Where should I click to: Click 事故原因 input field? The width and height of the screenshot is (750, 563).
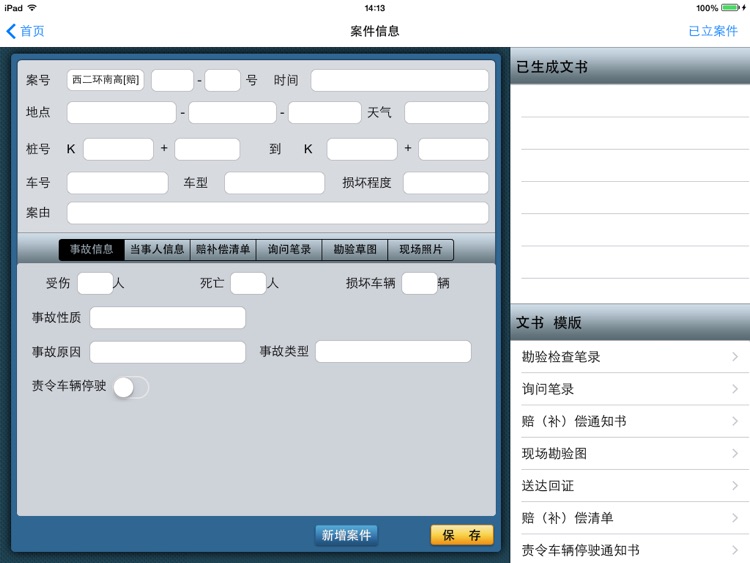click(x=167, y=352)
